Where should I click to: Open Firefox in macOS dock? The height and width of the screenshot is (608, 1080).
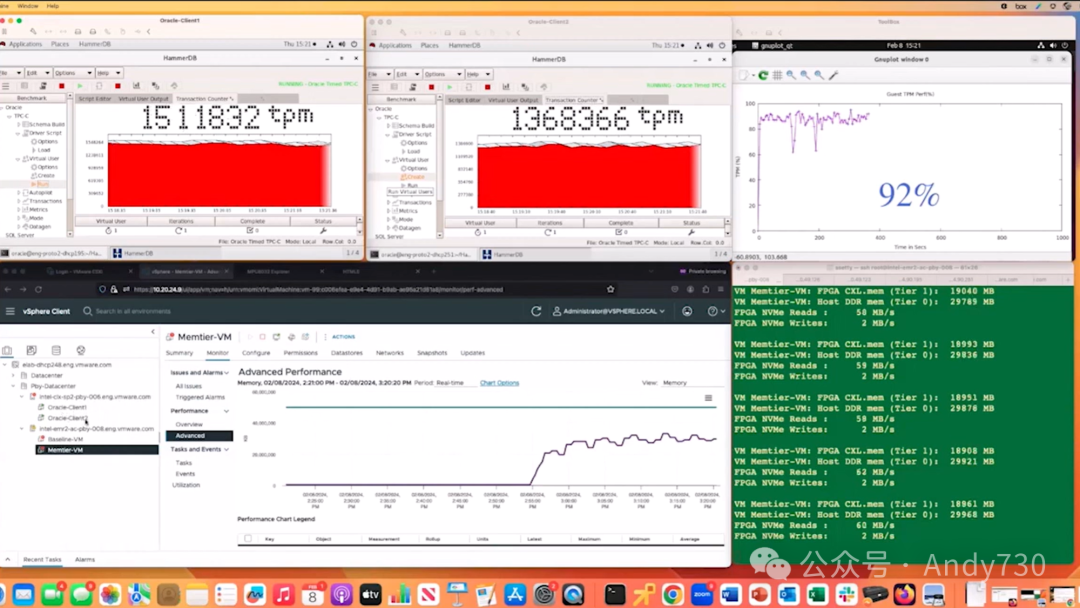(904, 594)
